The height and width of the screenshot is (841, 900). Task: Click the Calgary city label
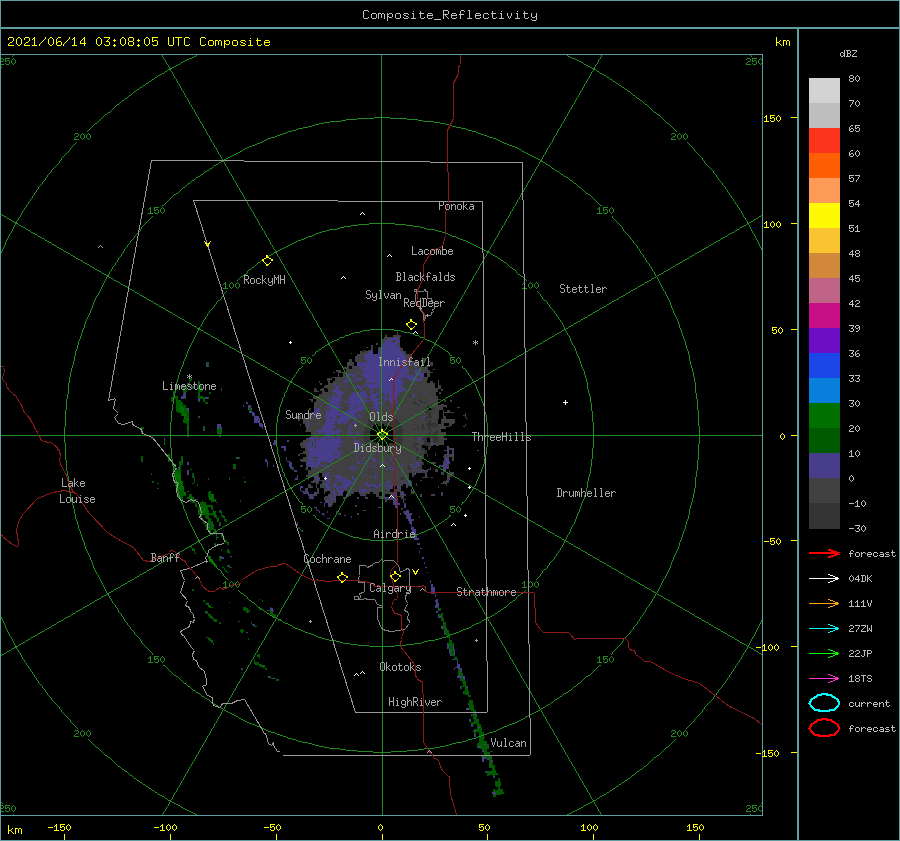[390, 588]
